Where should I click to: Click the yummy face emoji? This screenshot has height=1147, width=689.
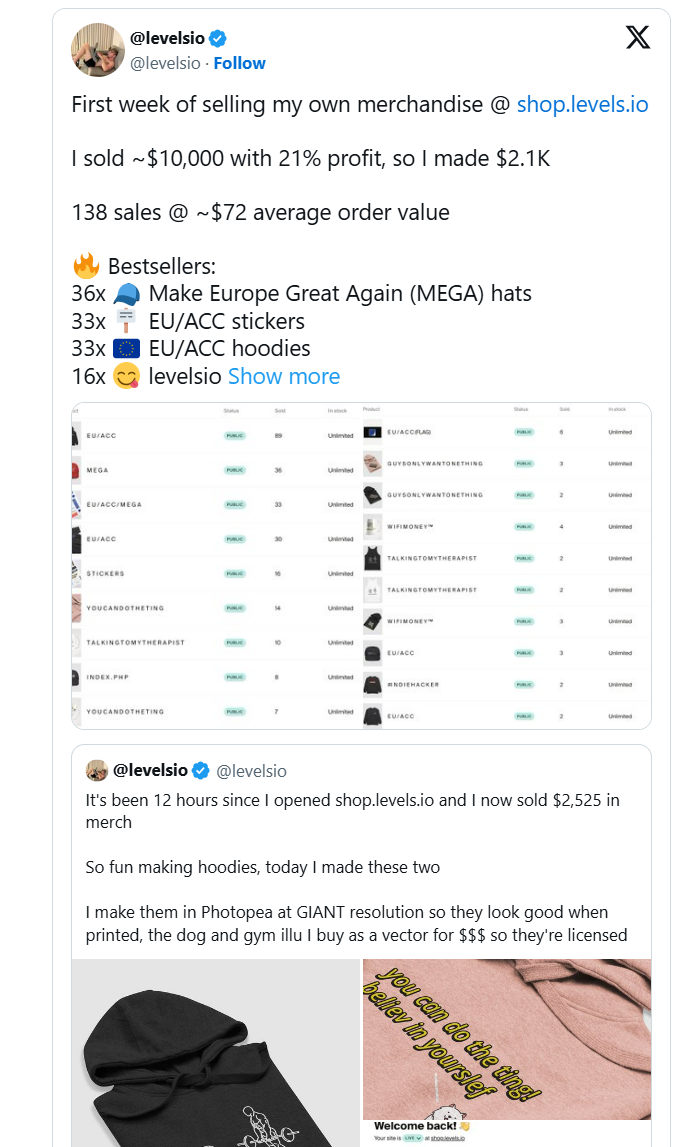pyautogui.click(x=126, y=376)
